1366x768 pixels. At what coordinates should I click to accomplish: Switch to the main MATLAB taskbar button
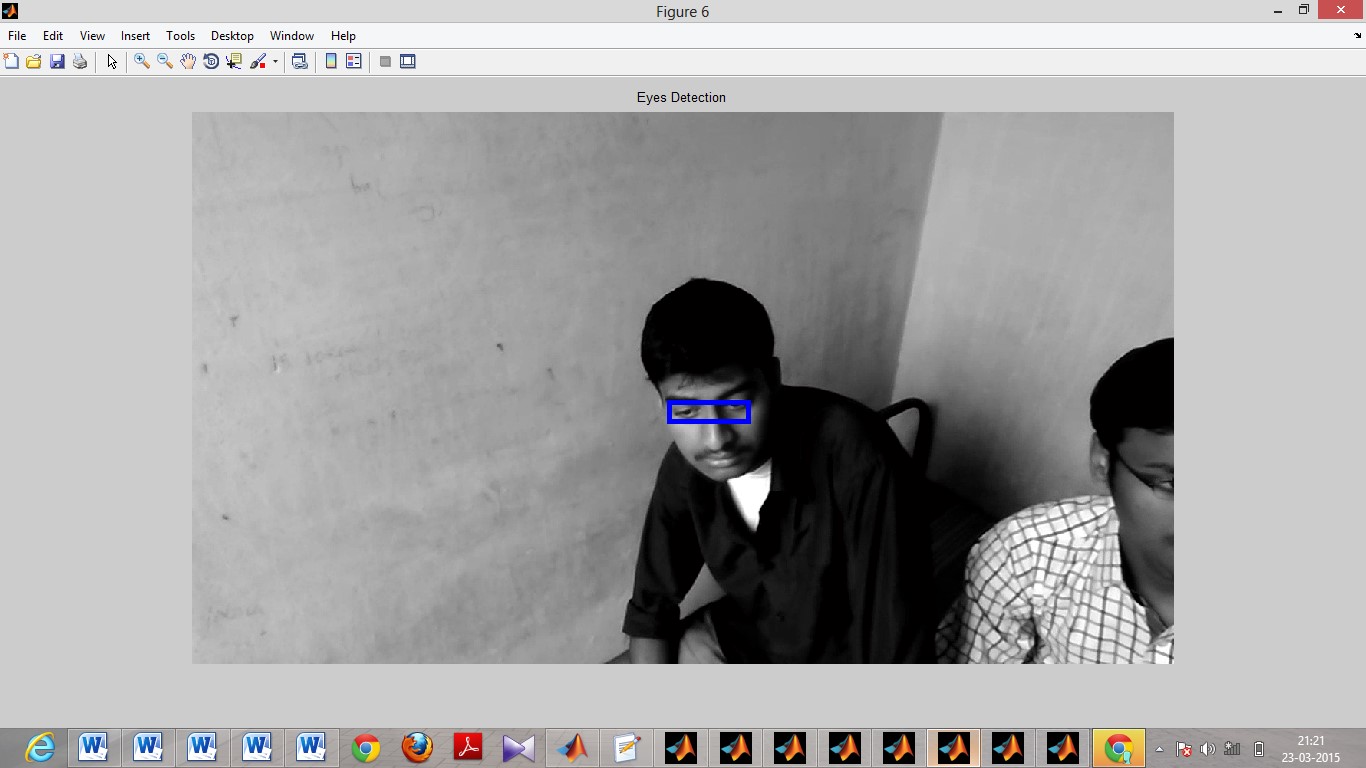tap(572, 747)
